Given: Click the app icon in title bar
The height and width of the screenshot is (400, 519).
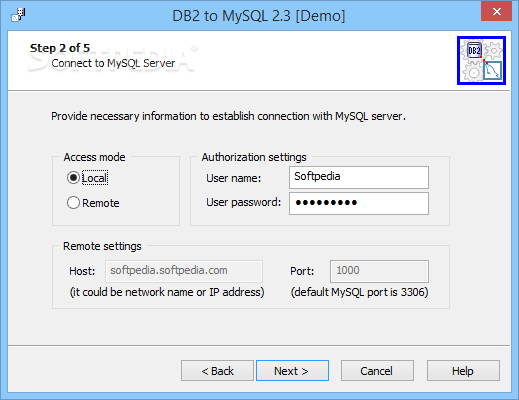Looking at the screenshot, I should pos(18,15).
